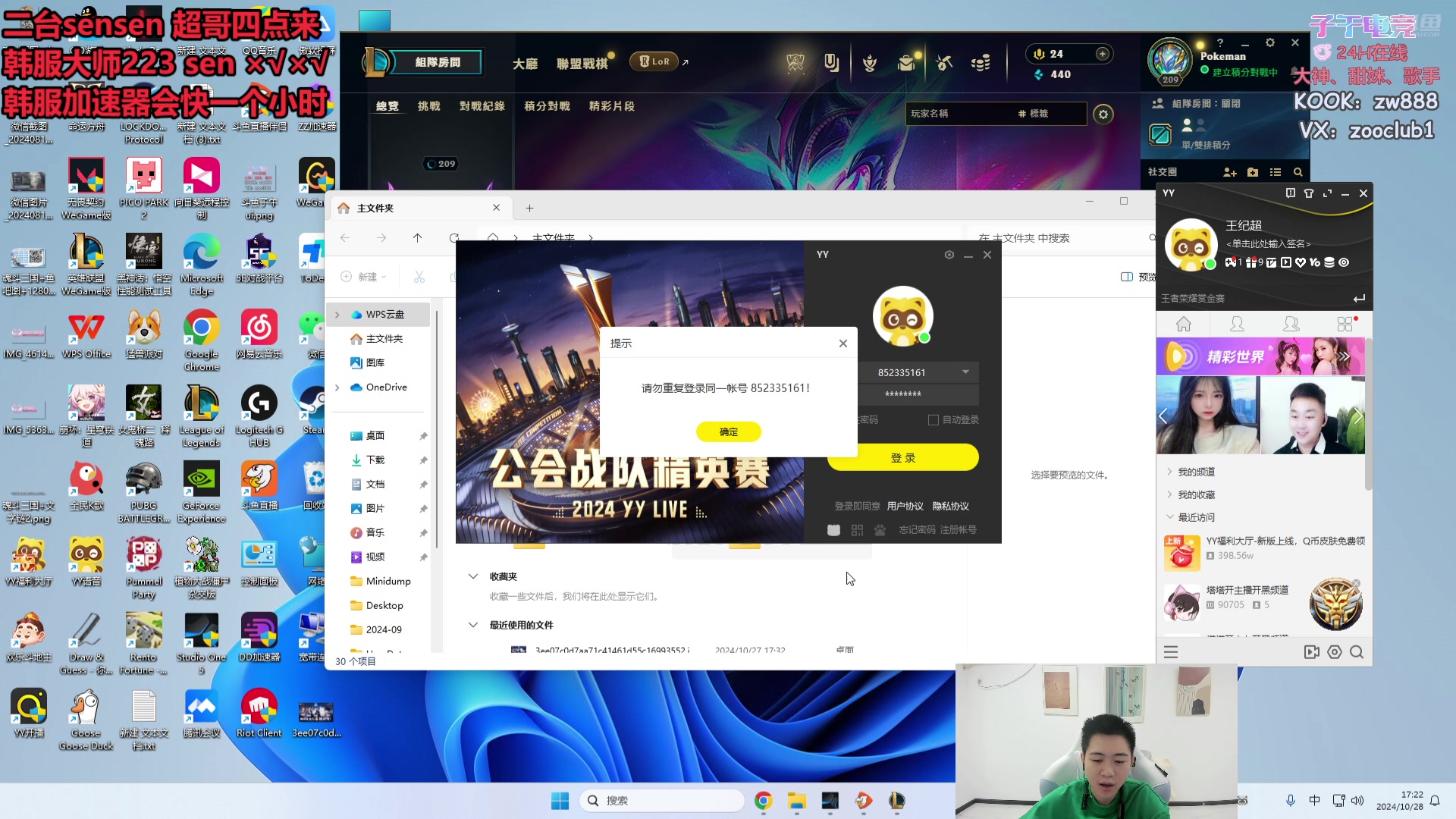1456x819 pixels.
Task: Open YY login window settings hexagon icon
Action: (x=949, y=255)
